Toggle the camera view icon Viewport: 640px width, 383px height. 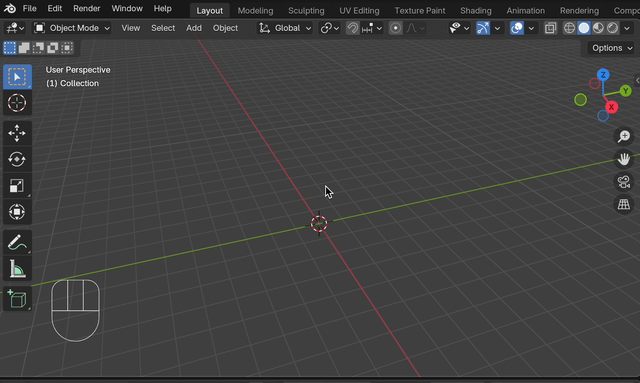click(624, 182)
